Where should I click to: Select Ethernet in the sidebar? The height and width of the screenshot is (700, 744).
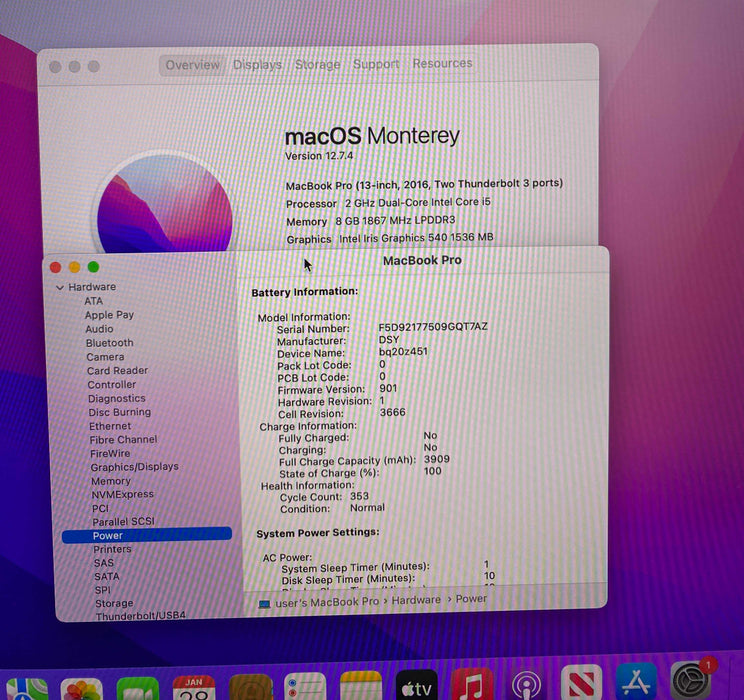(x=110, y=426)
